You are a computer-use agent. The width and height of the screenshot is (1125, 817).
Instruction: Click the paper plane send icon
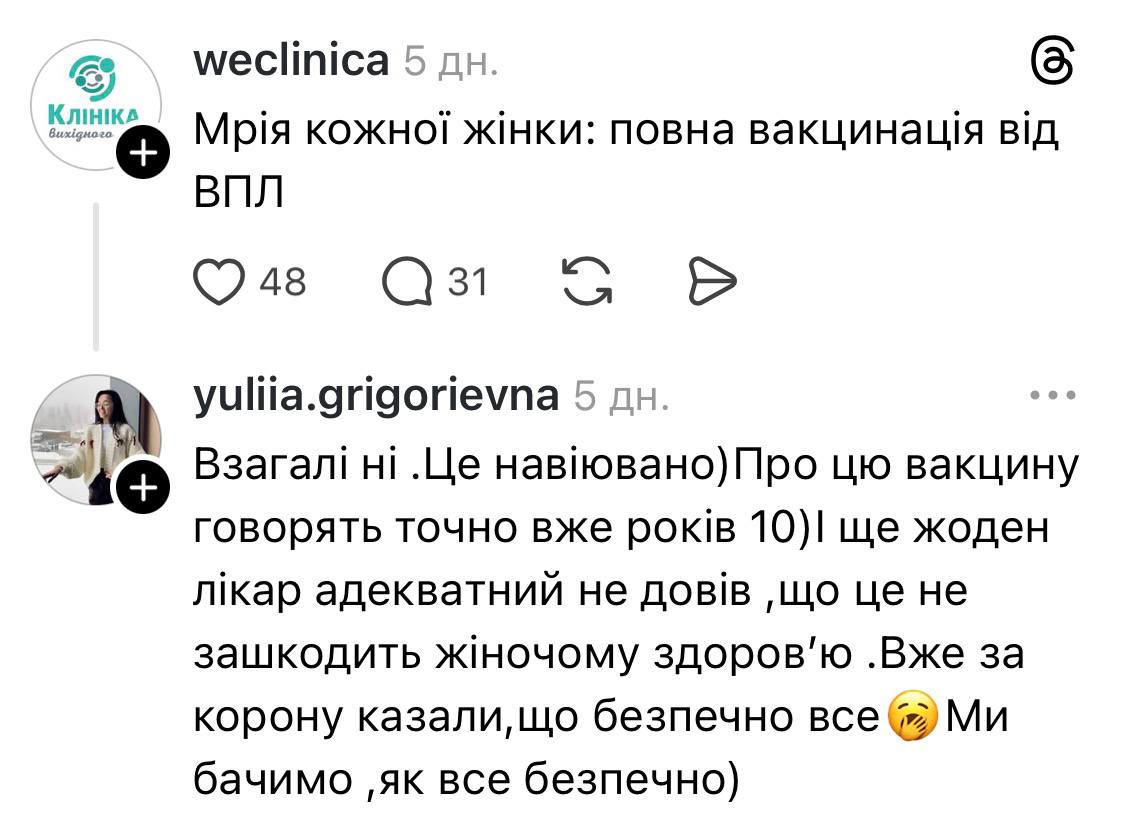click(x=715, y=281)
